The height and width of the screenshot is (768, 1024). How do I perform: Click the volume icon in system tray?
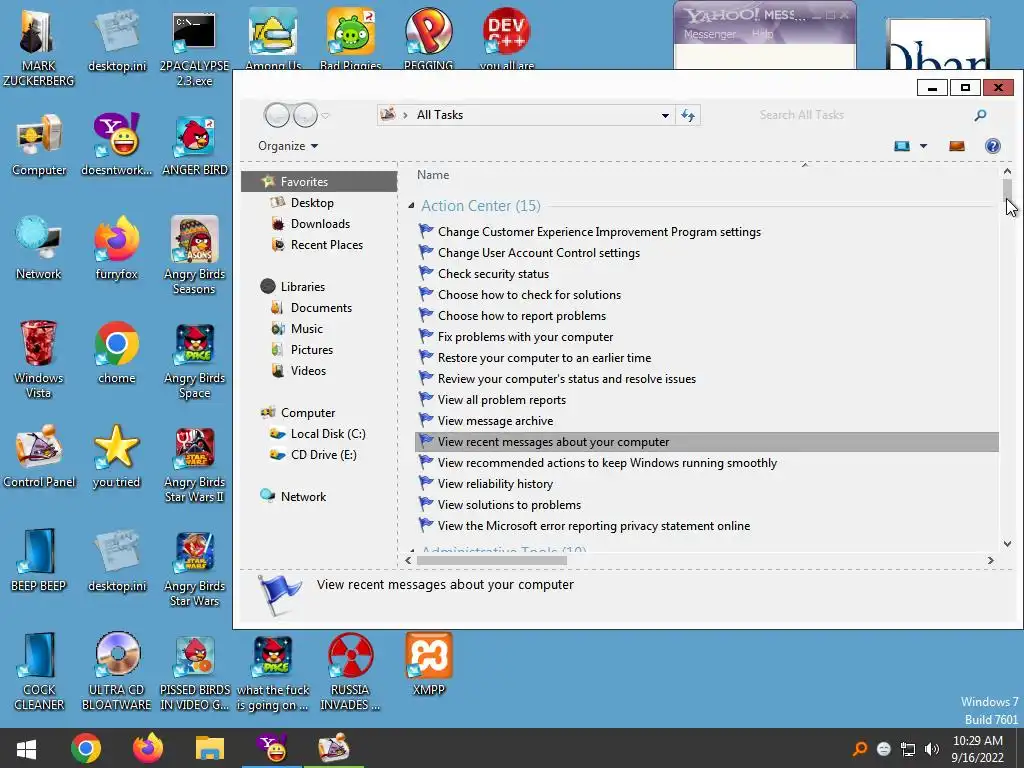(932, 748)
